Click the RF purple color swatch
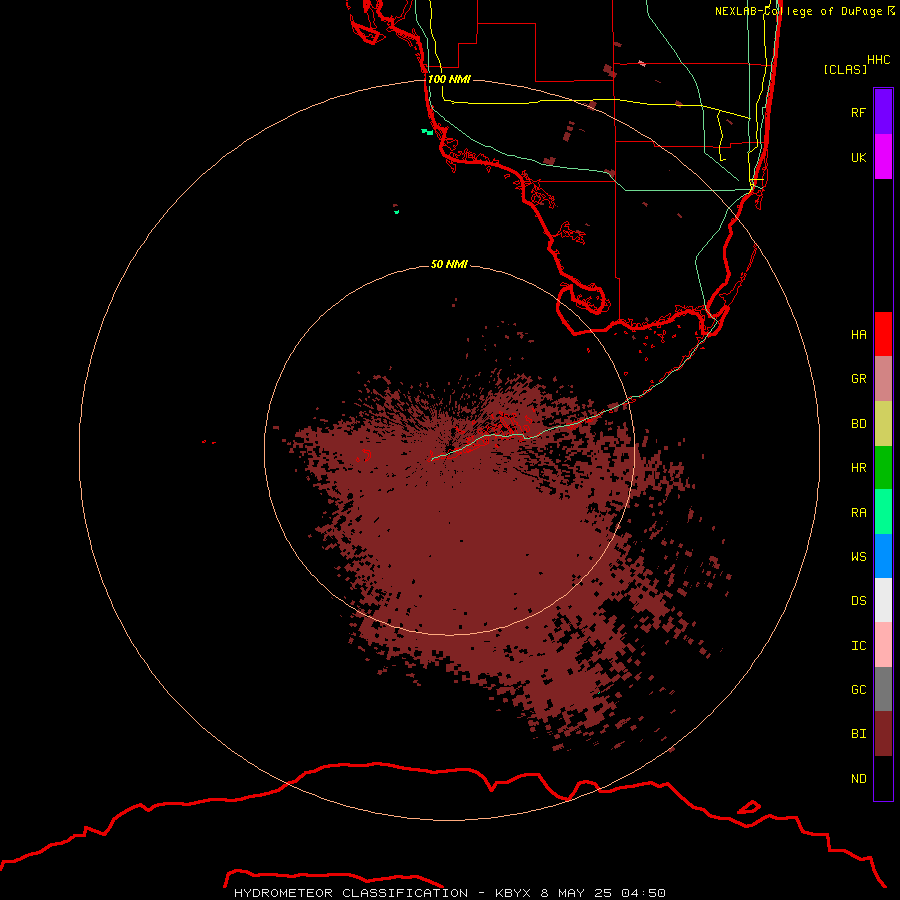Screen dimensions: 900x900 coord(883,112)
